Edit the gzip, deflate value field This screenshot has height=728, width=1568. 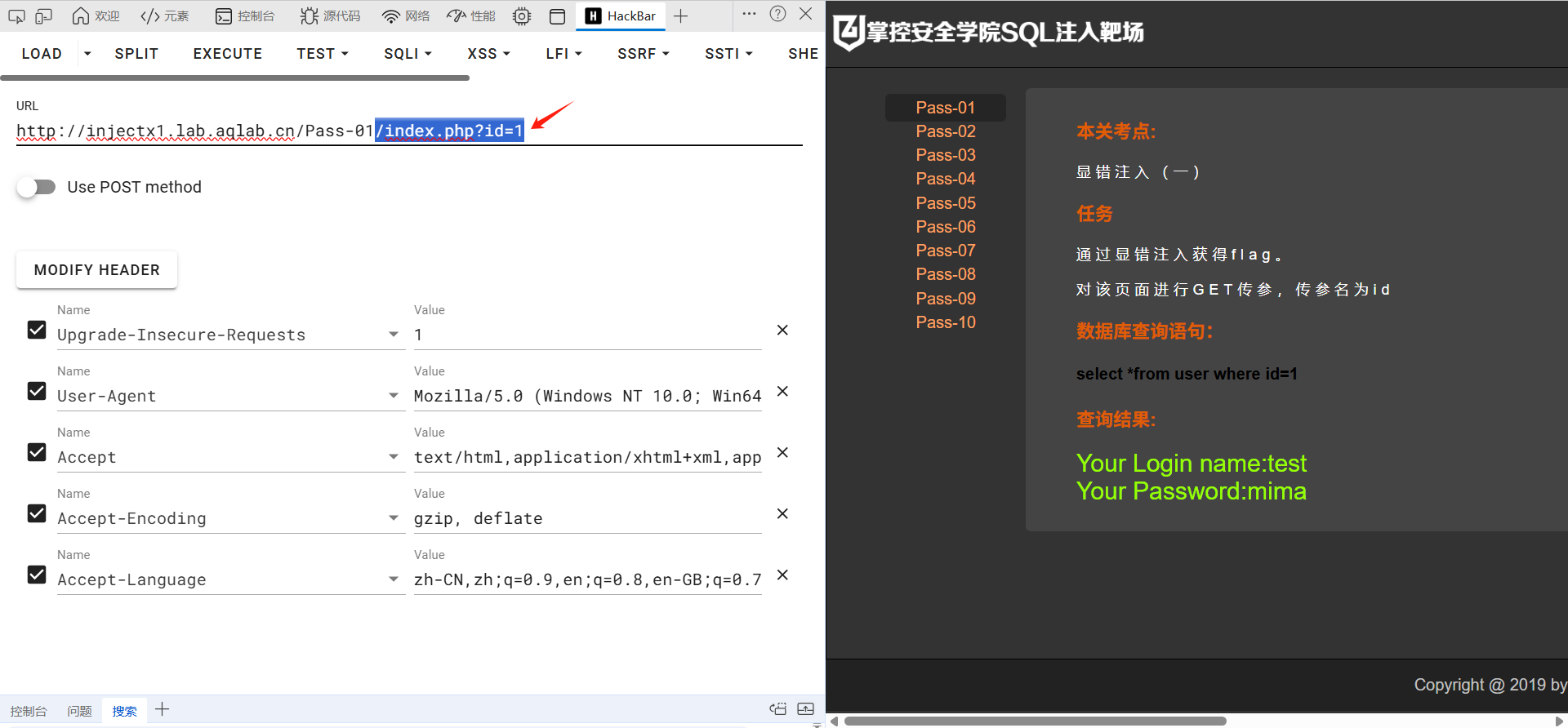coord(587,518)
